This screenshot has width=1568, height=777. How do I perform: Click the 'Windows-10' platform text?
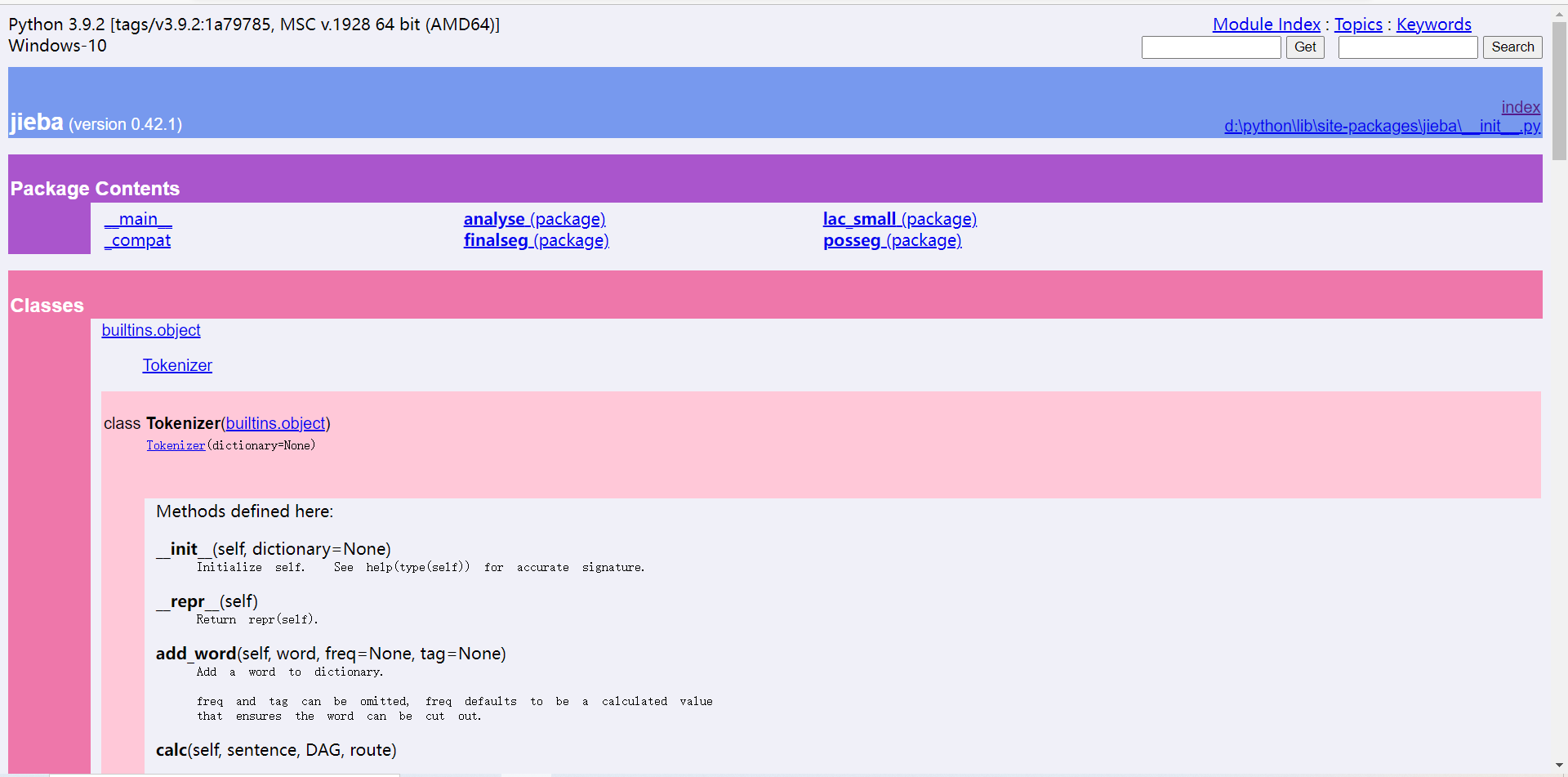click(x=57, y=46)
